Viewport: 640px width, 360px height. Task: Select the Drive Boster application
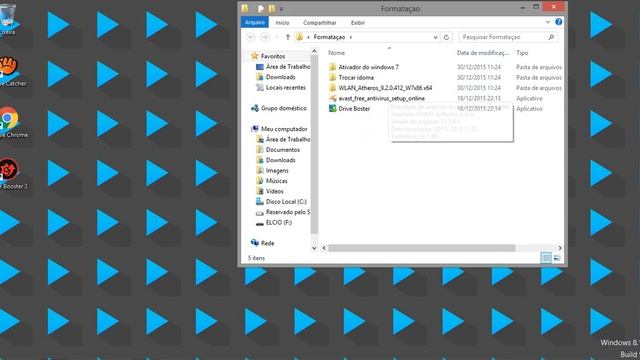tap(354, 109)
